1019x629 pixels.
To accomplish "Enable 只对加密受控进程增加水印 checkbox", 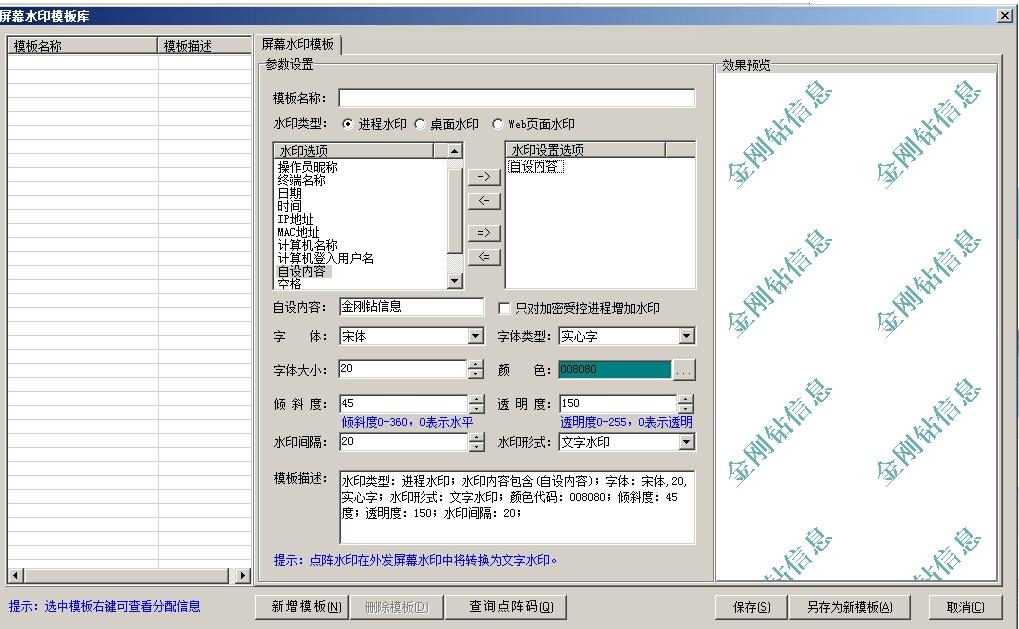I will [504, 308].
